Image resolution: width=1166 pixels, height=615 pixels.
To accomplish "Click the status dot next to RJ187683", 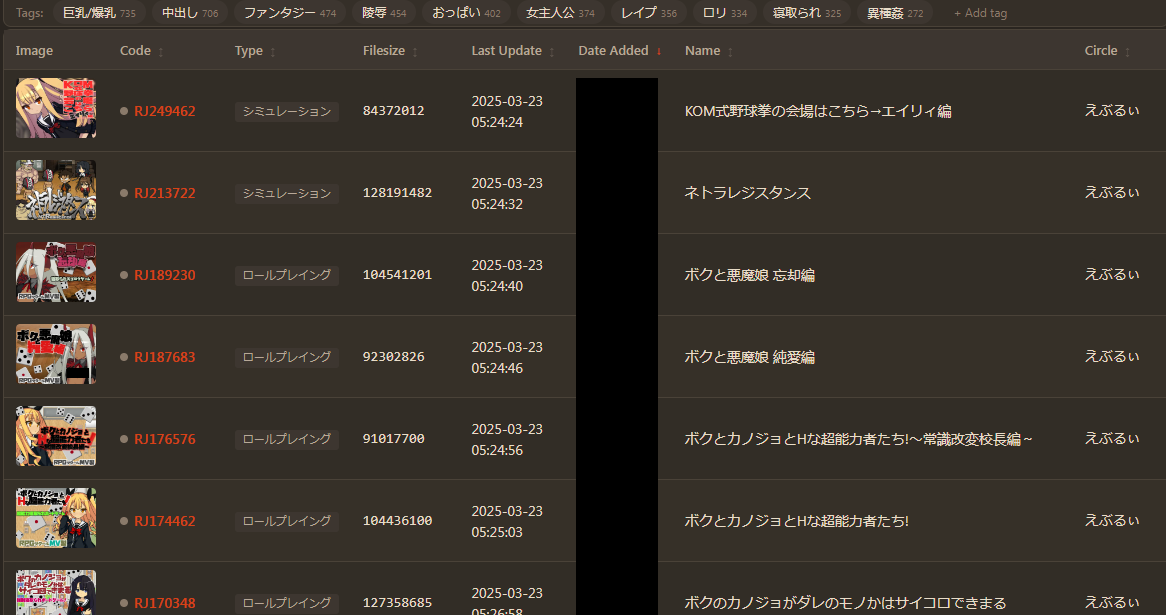I will (x=124, y=357).
